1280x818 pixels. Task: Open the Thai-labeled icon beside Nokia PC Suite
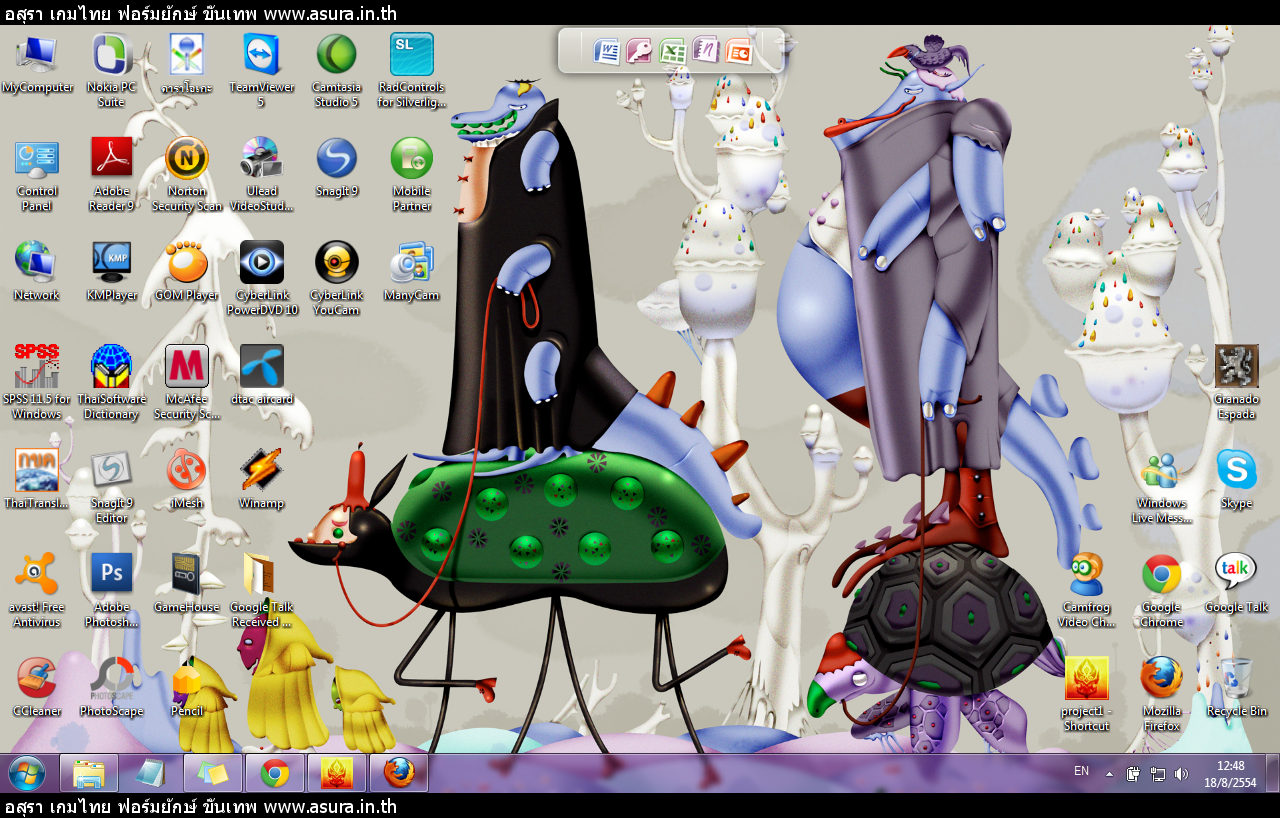187,64
